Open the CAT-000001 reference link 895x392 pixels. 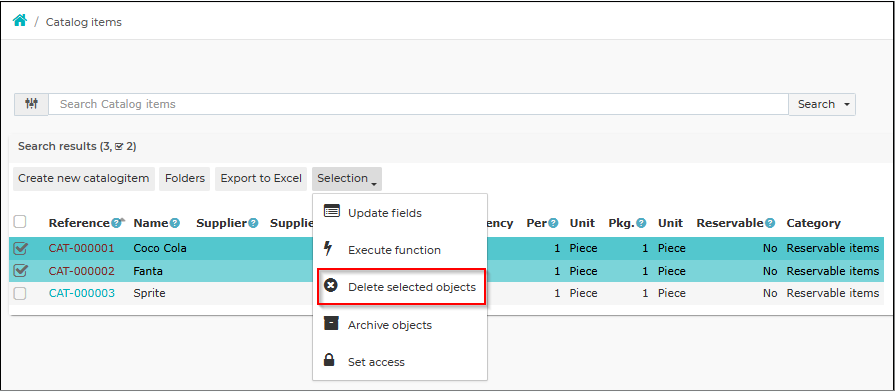[x=82, y=248]
